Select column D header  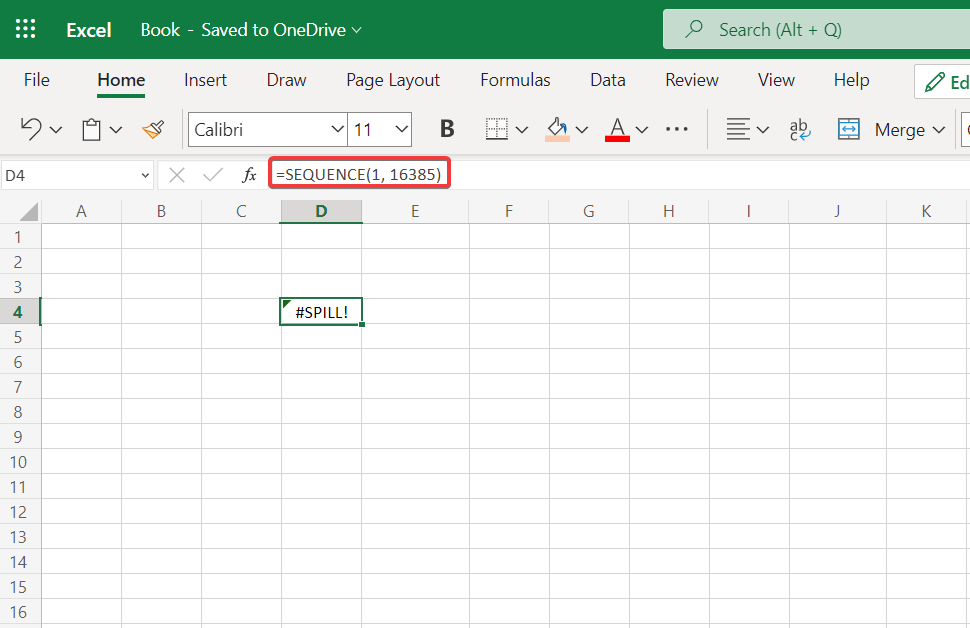pos(321,212)
